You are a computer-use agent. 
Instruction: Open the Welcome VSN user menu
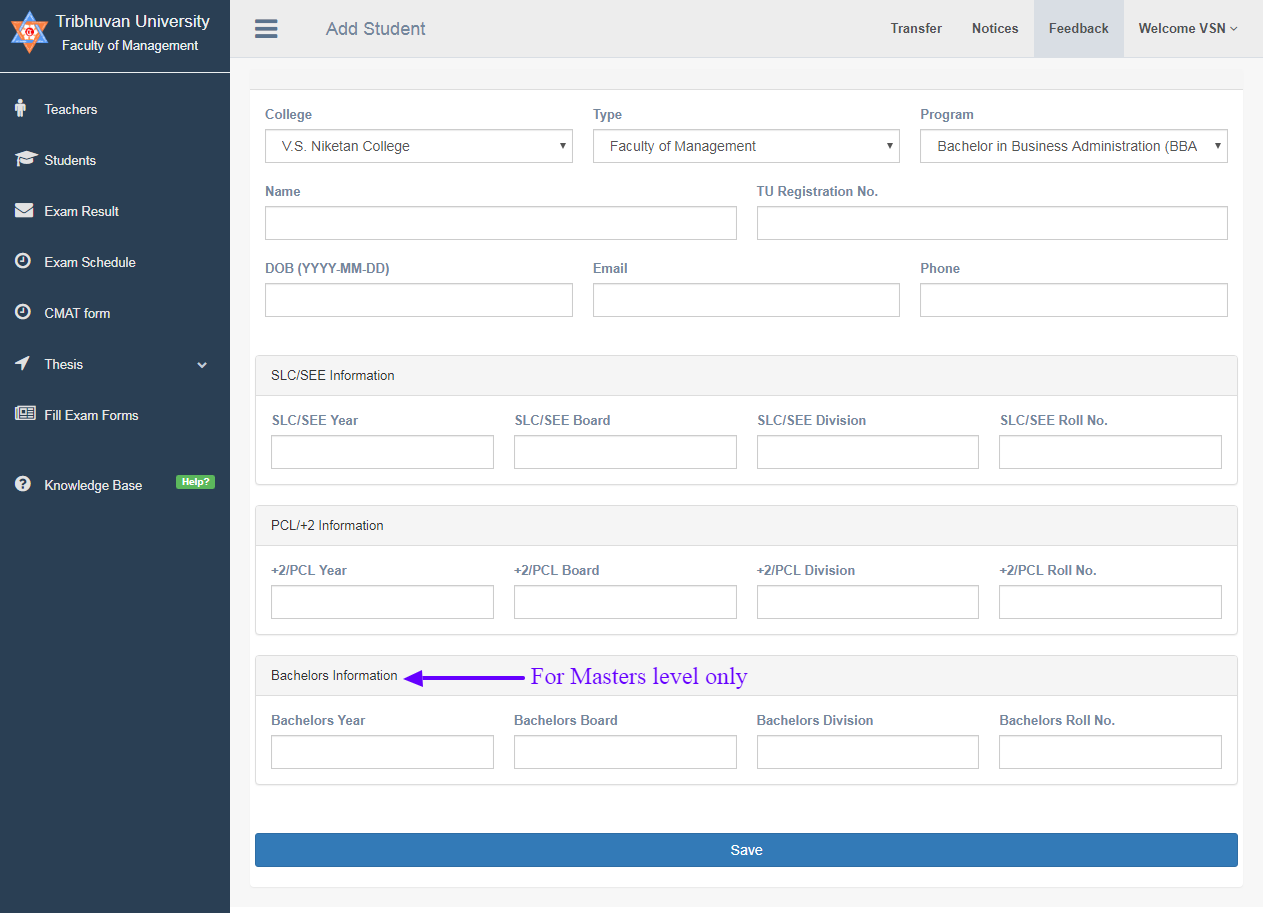pos(1187,29)
